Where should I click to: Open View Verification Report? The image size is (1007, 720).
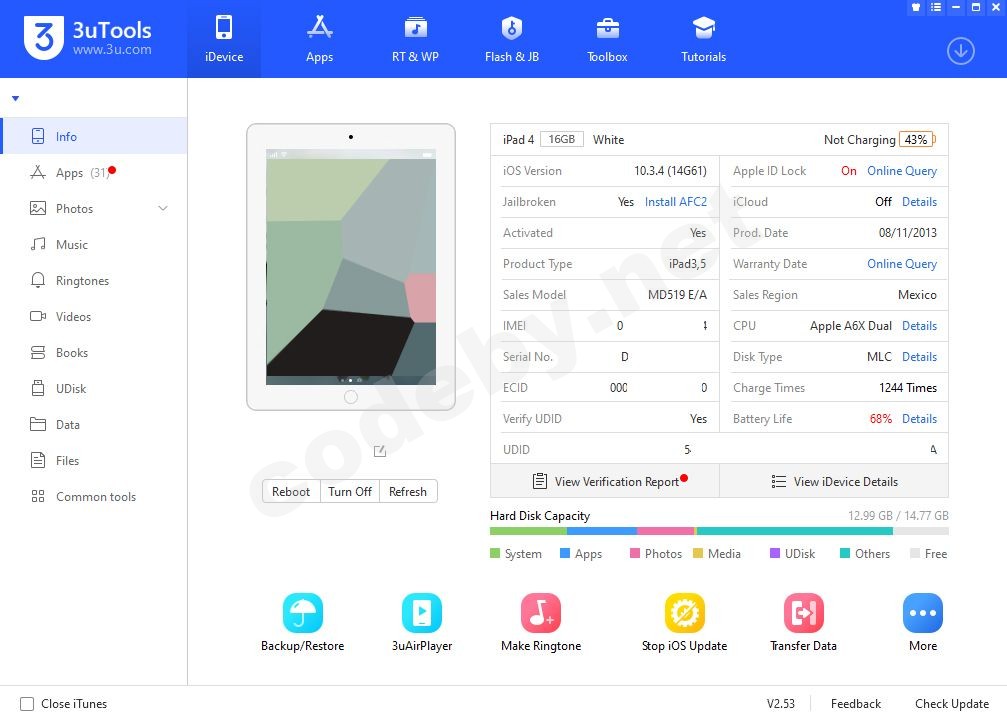point(605,481)
